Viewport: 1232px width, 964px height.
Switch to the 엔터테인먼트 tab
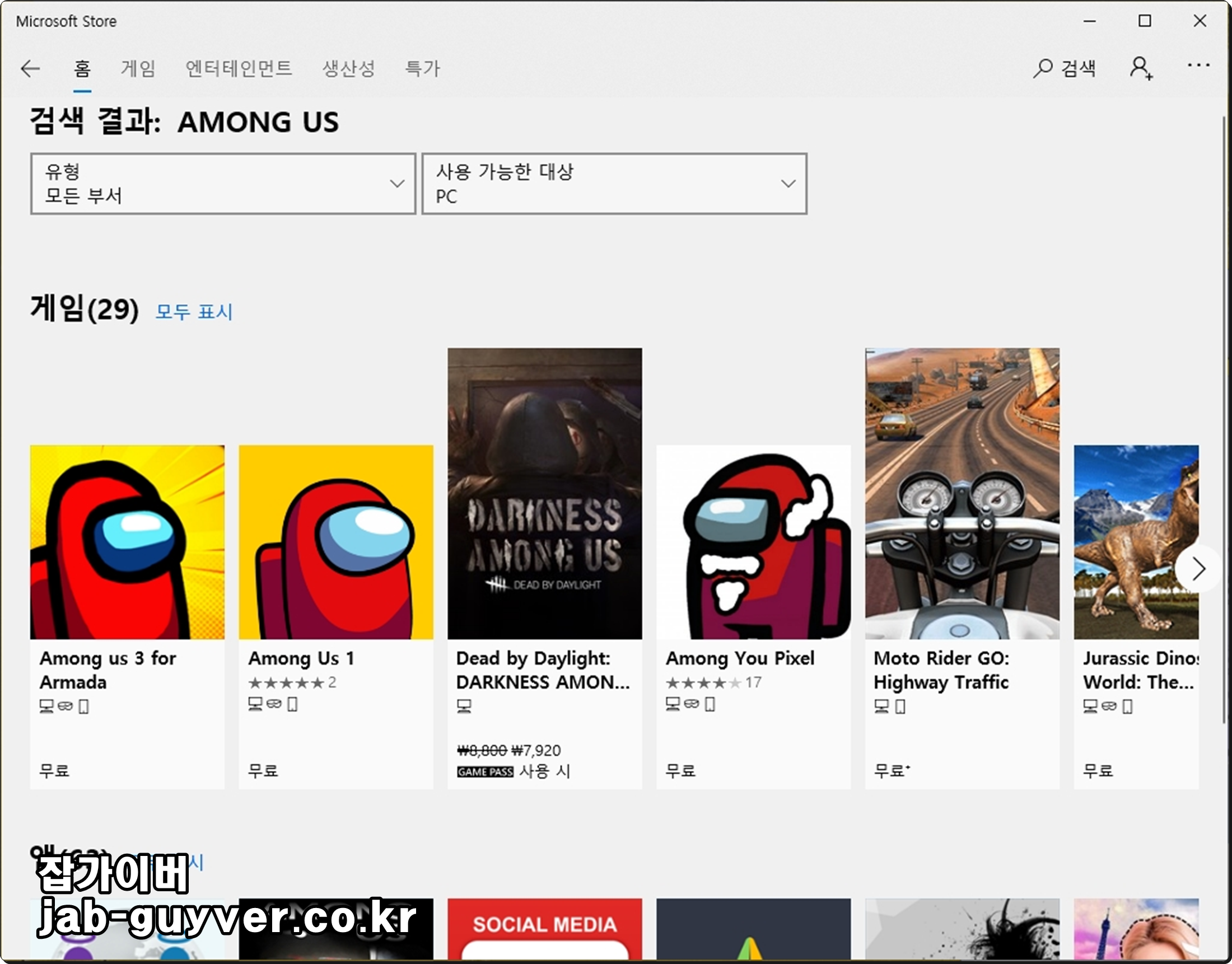point(239,69)
